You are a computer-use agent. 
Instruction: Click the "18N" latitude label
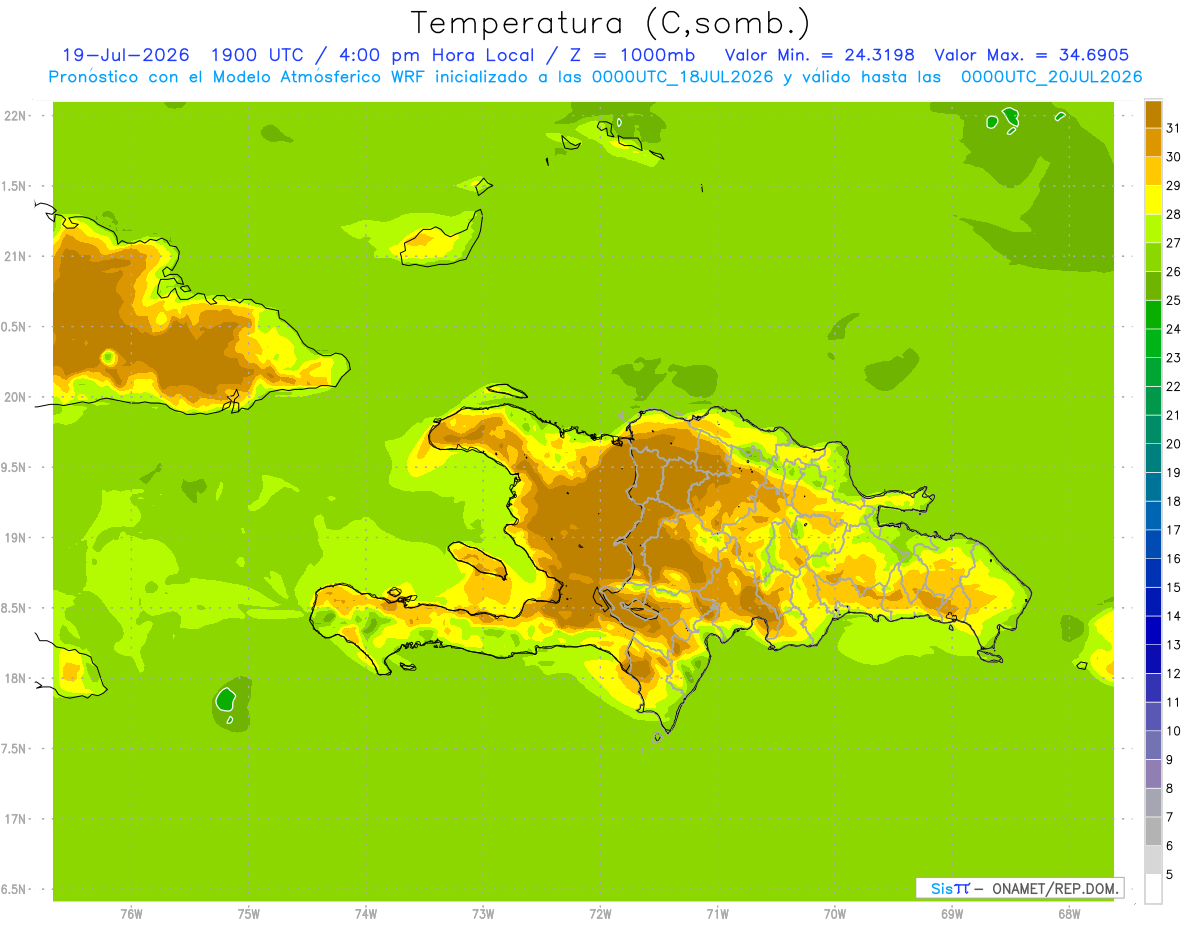coord(15,679)
